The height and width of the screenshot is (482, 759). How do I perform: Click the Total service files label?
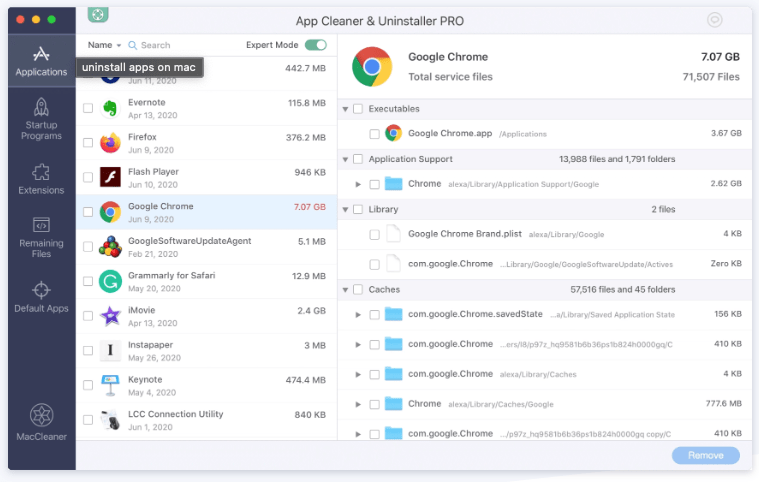pos(450,77)
